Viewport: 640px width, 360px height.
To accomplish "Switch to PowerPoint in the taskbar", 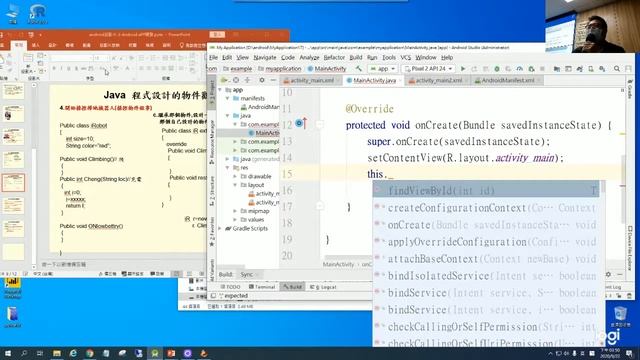I will 171,353.
